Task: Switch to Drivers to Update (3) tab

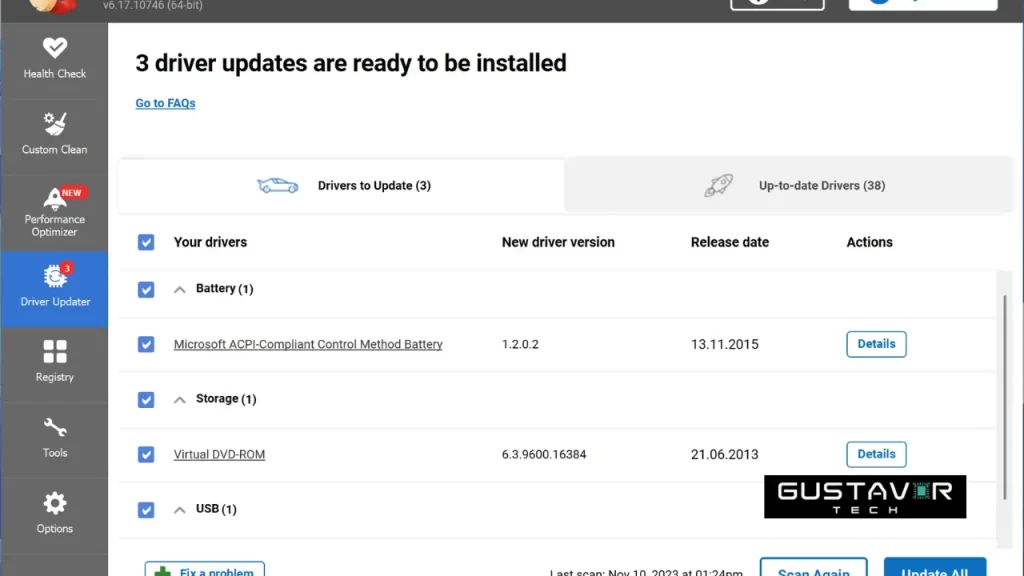Action: pyautogui.click(x=342, y=185)
